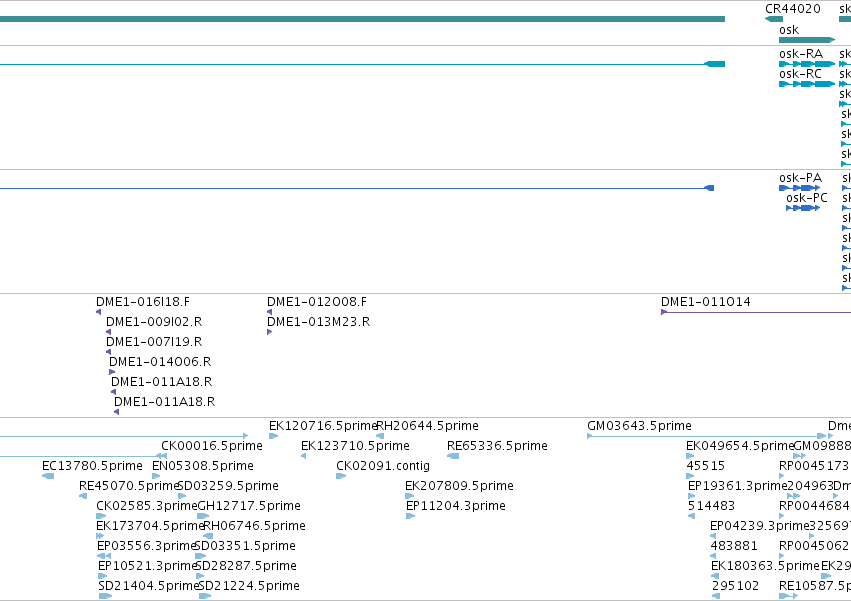Select the osk gene feature bar
This screenshot has width=851, height=601.
[x=807, y=40]
